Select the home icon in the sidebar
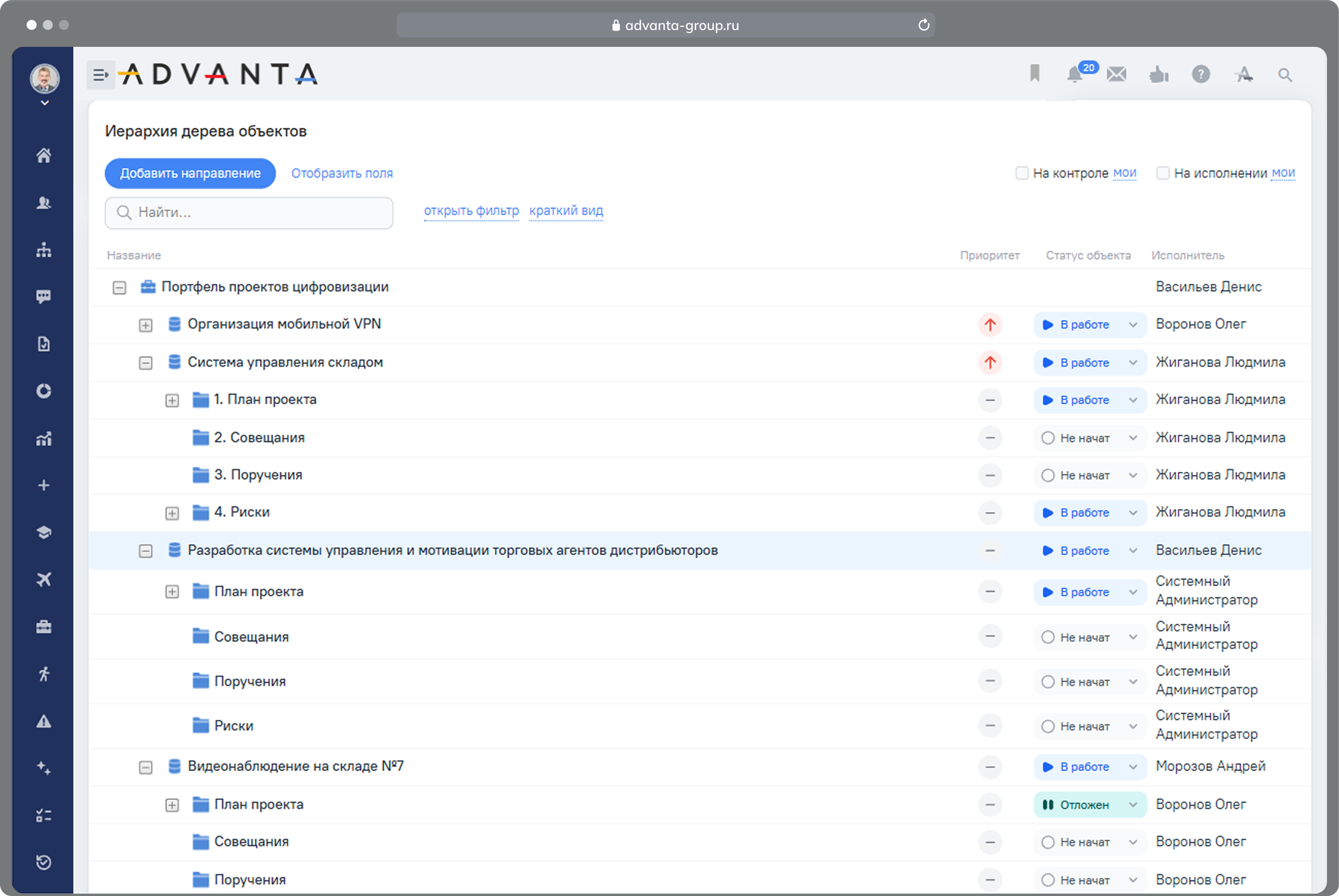 click(44, 155)
